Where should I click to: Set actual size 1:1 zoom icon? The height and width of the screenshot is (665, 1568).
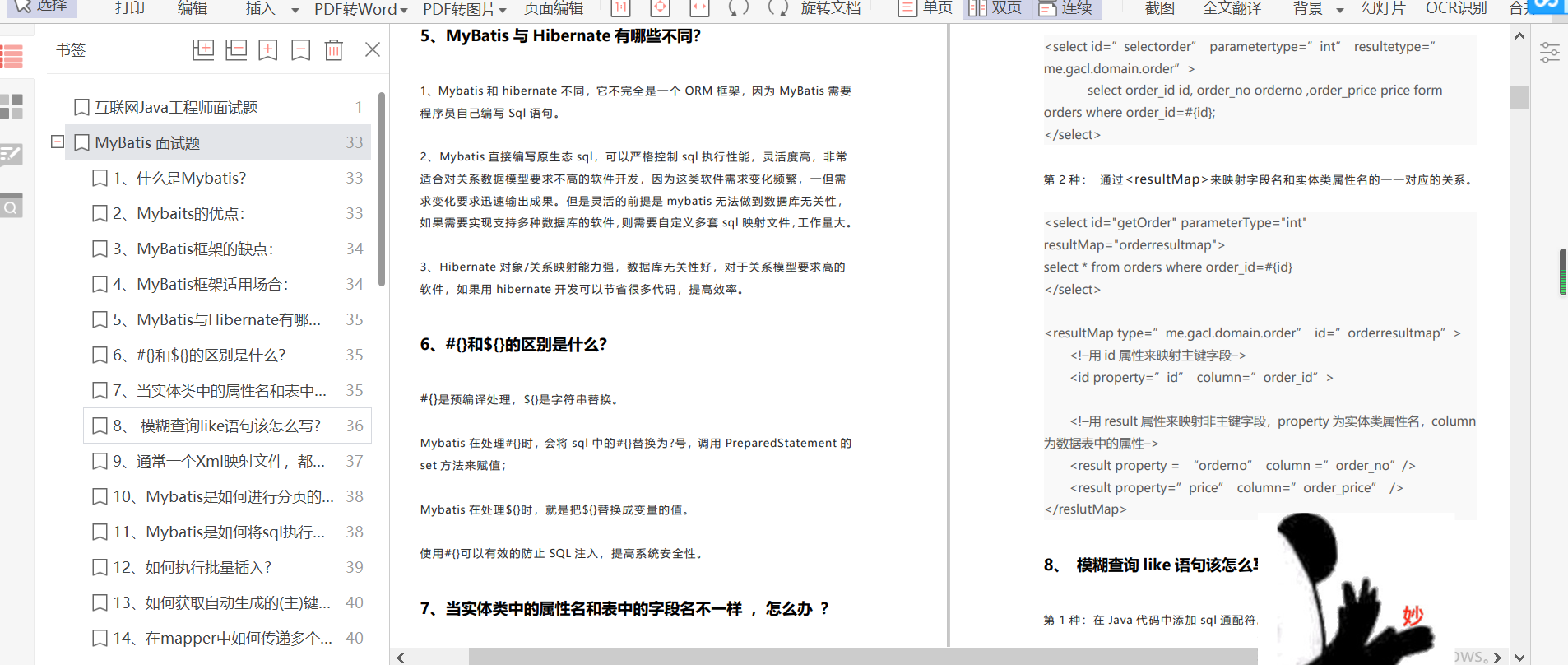click(621, 8)
